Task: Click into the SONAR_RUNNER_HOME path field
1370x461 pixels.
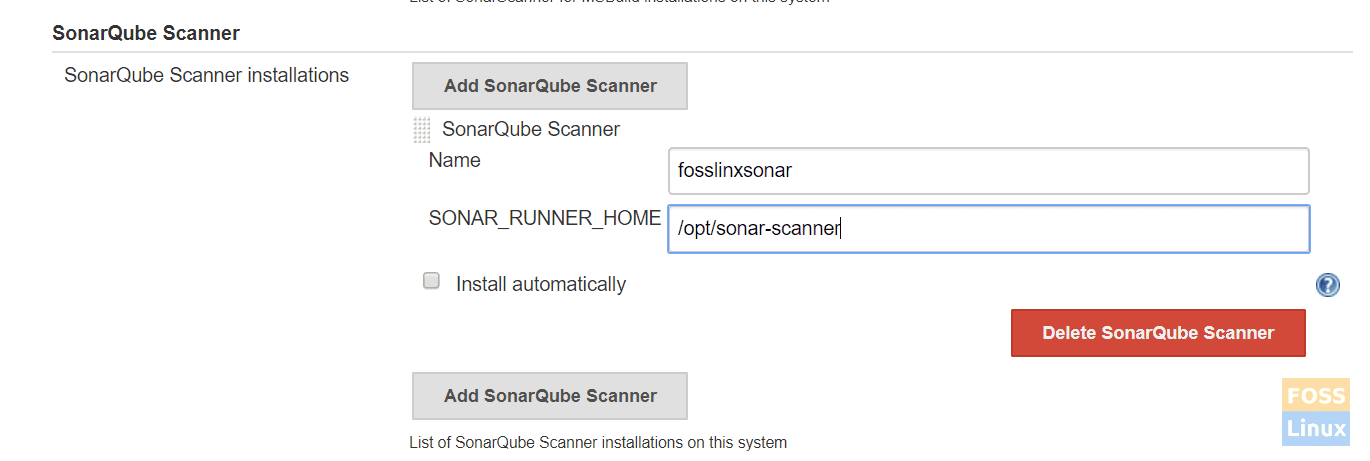Action: coord(988,229)
